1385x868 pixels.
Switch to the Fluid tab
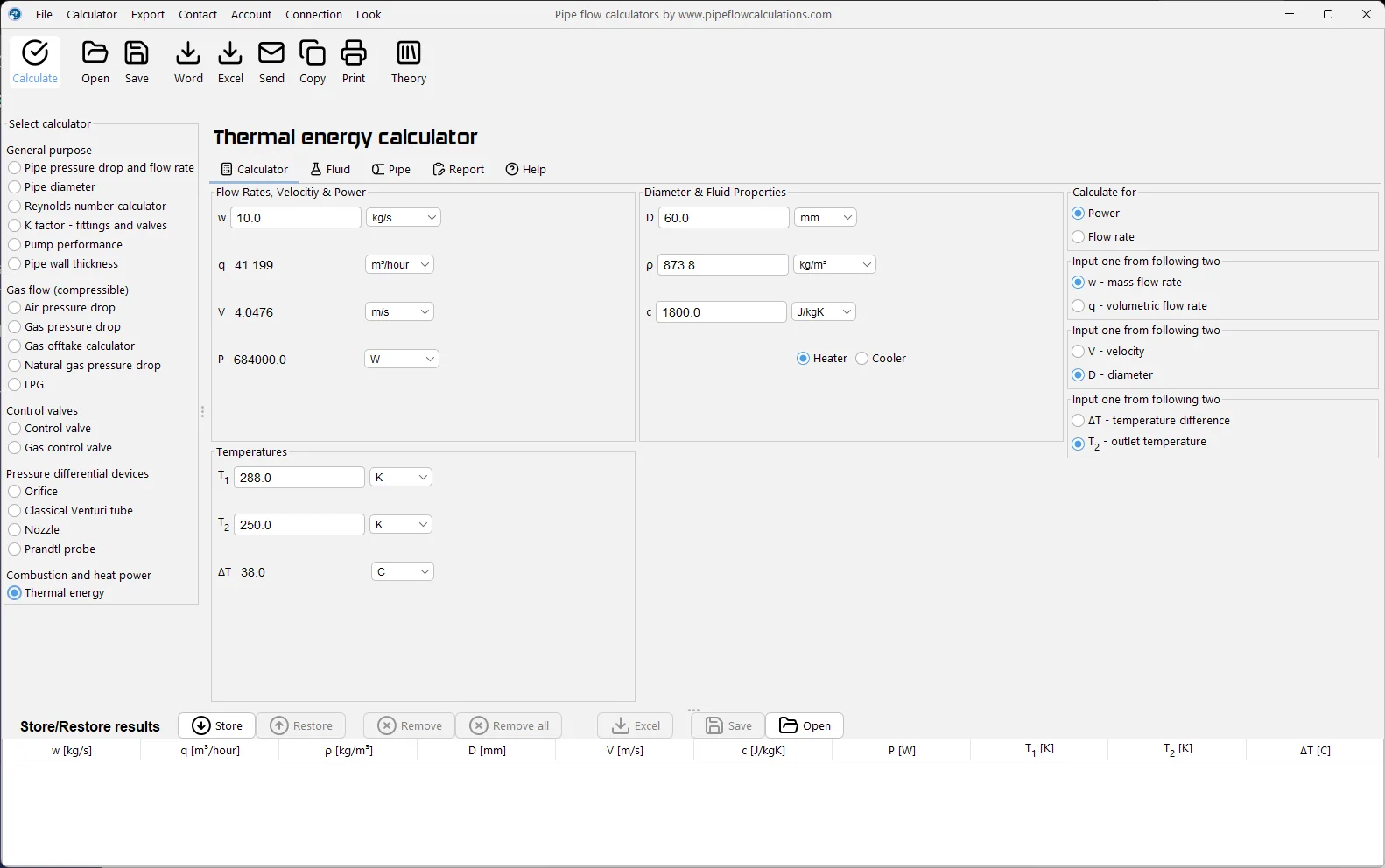coord(331,170)
